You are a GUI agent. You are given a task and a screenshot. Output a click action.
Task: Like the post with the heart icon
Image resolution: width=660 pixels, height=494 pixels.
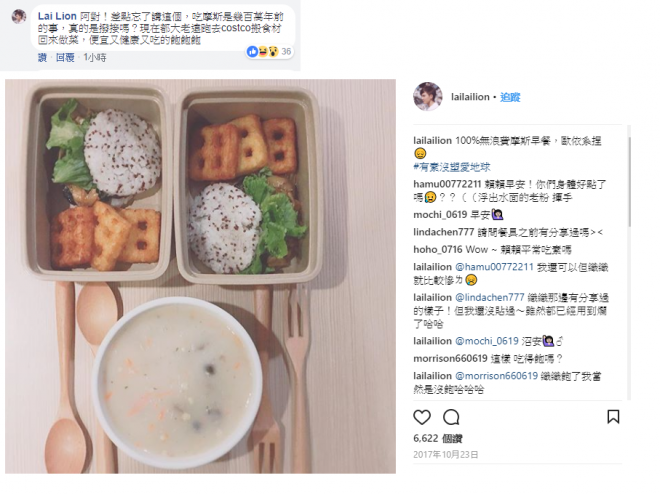pyautogui.click(x=422, y=417)
